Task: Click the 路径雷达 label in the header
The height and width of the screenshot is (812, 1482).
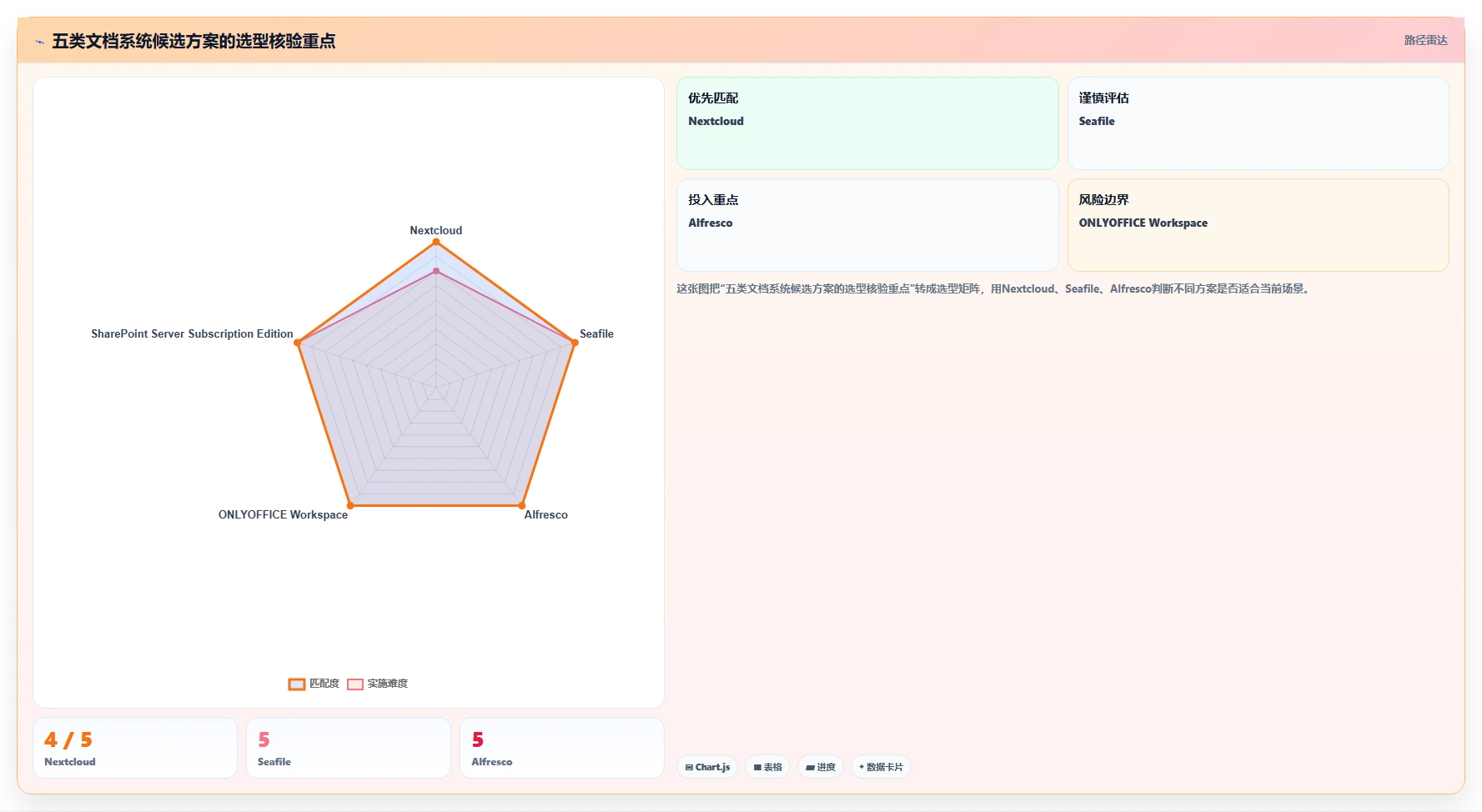Action: click(x=1425, y=40)
